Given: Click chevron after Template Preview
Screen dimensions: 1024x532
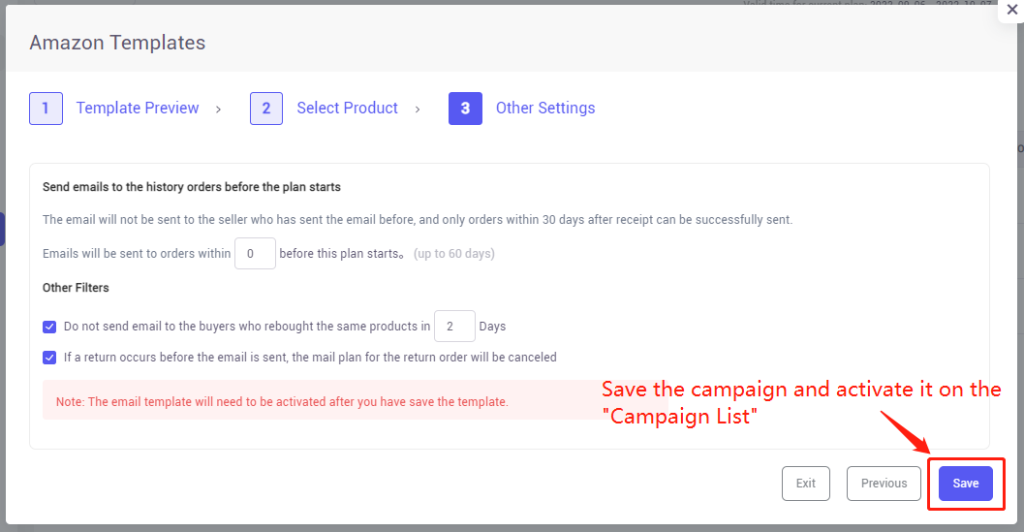Looking at the screenshot, I should tap(218, 109).
